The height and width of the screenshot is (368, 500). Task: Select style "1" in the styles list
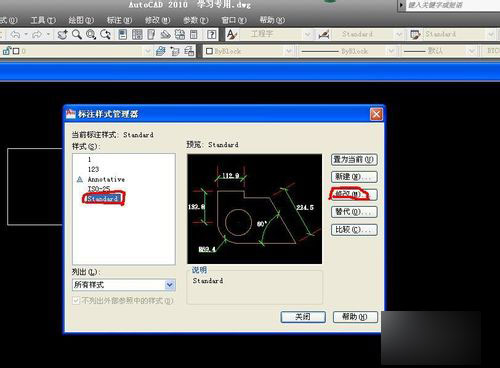tap(89, 159)
